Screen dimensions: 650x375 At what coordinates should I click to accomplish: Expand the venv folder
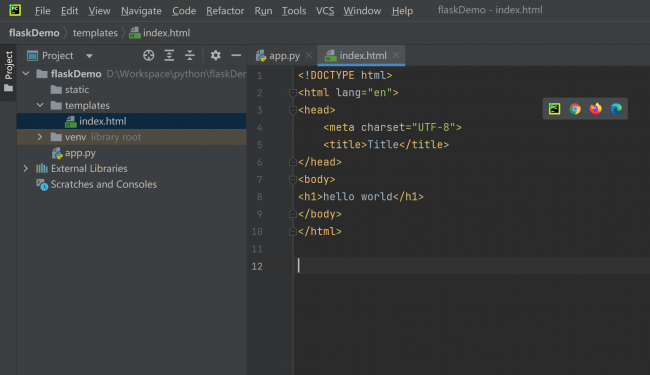40,137
